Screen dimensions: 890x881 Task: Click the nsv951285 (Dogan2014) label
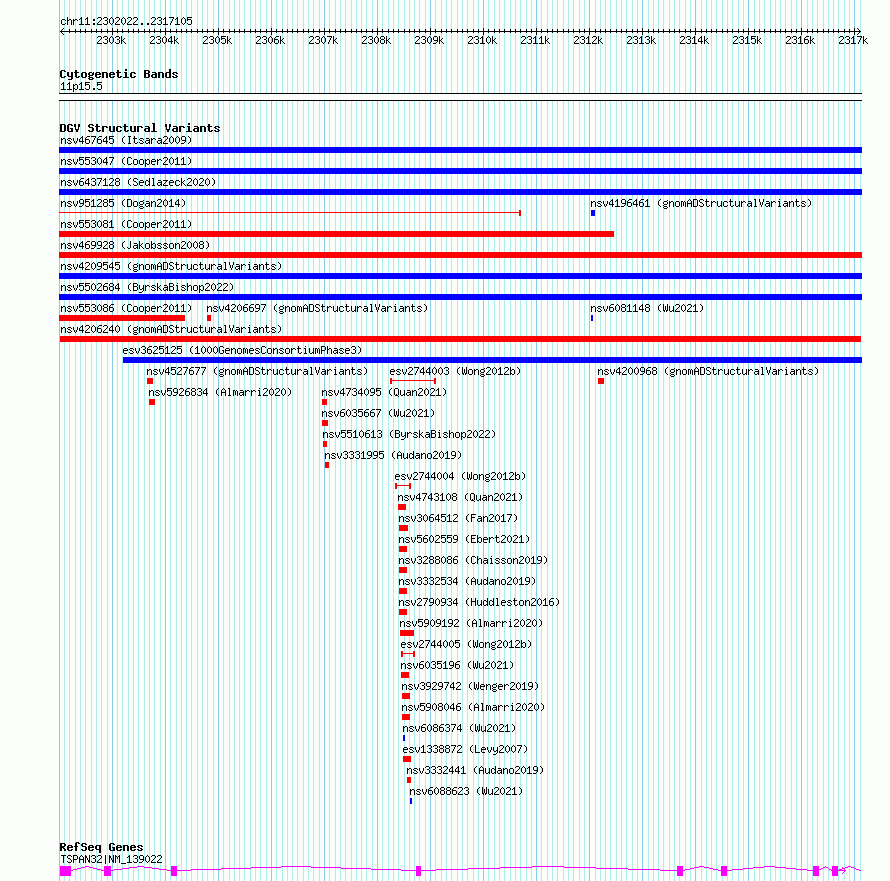123,203
